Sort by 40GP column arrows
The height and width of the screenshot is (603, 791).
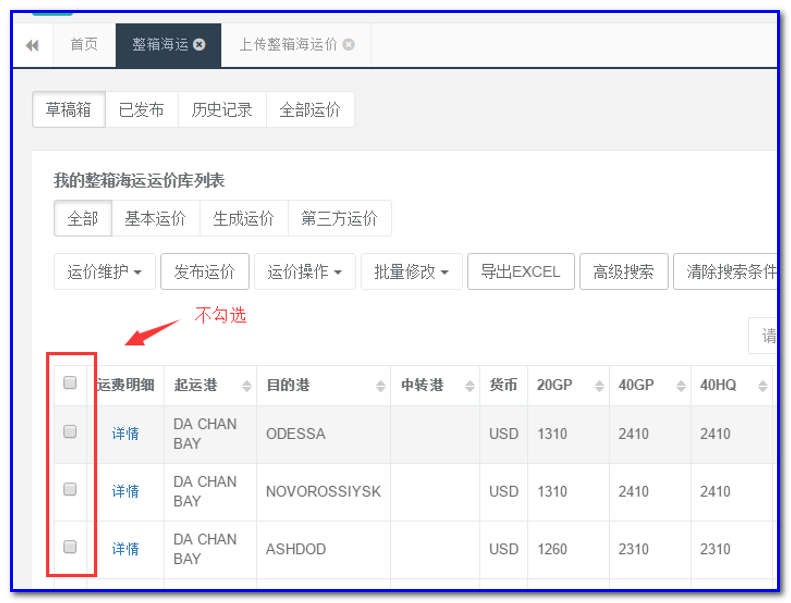tap(681, 386)
